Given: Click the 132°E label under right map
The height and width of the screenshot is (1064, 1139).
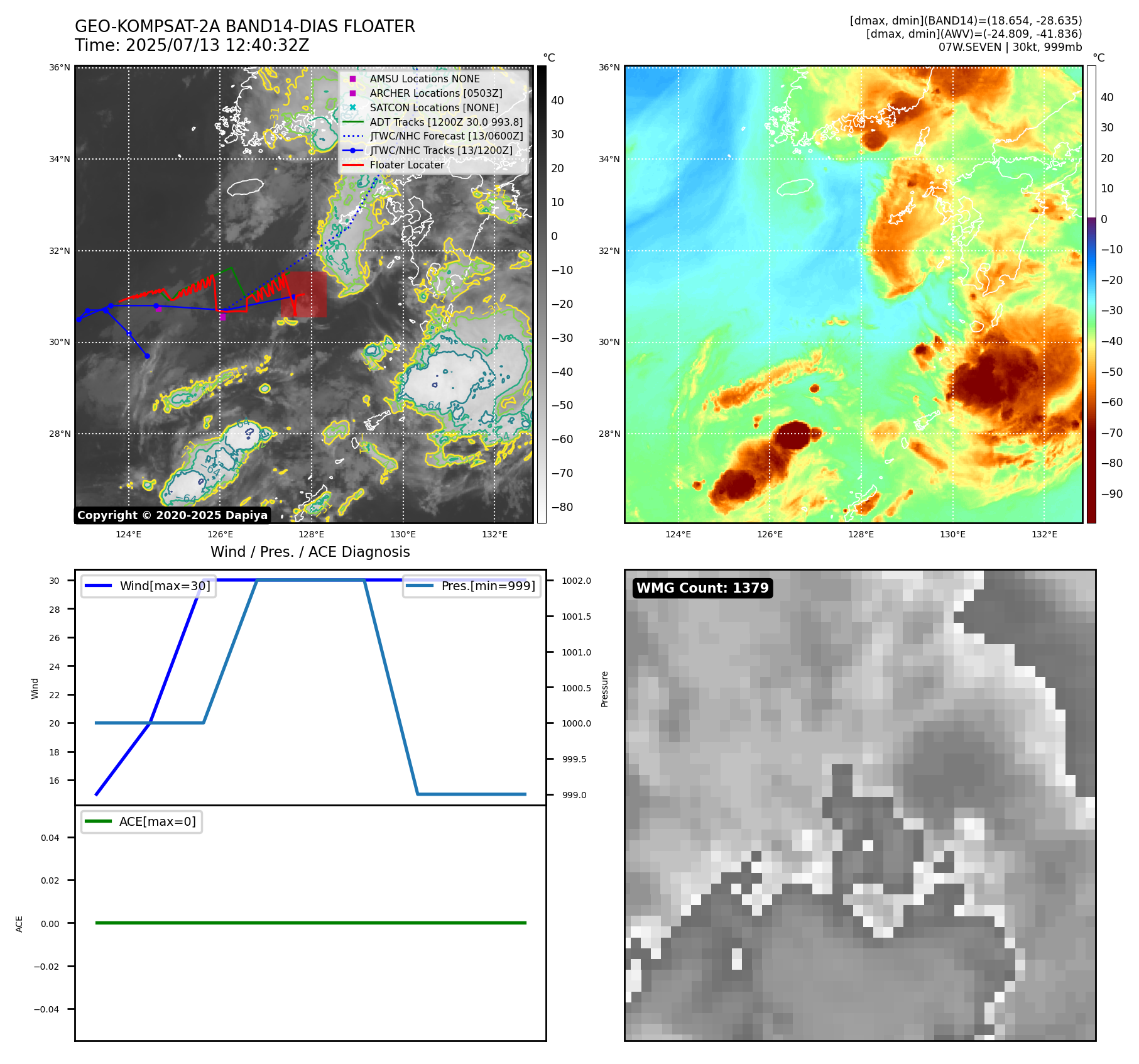Looking at the screenshot, I should coord(1044,535).
